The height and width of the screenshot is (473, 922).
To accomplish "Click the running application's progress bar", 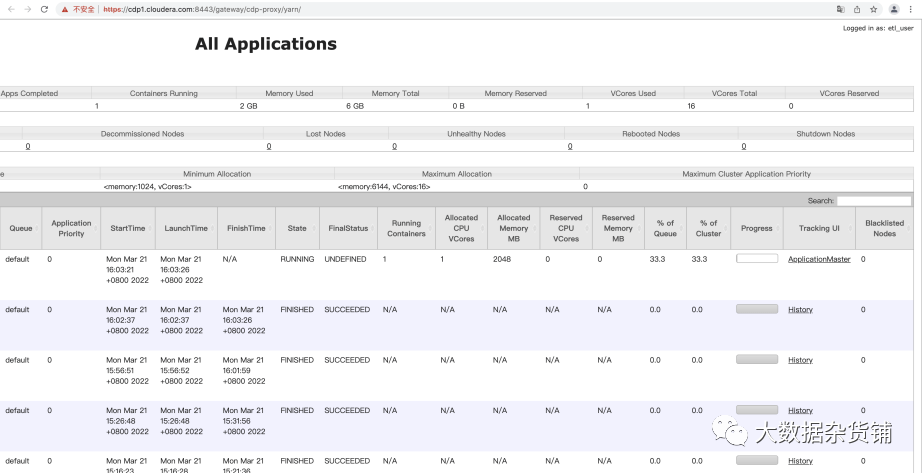I will 757,258.
